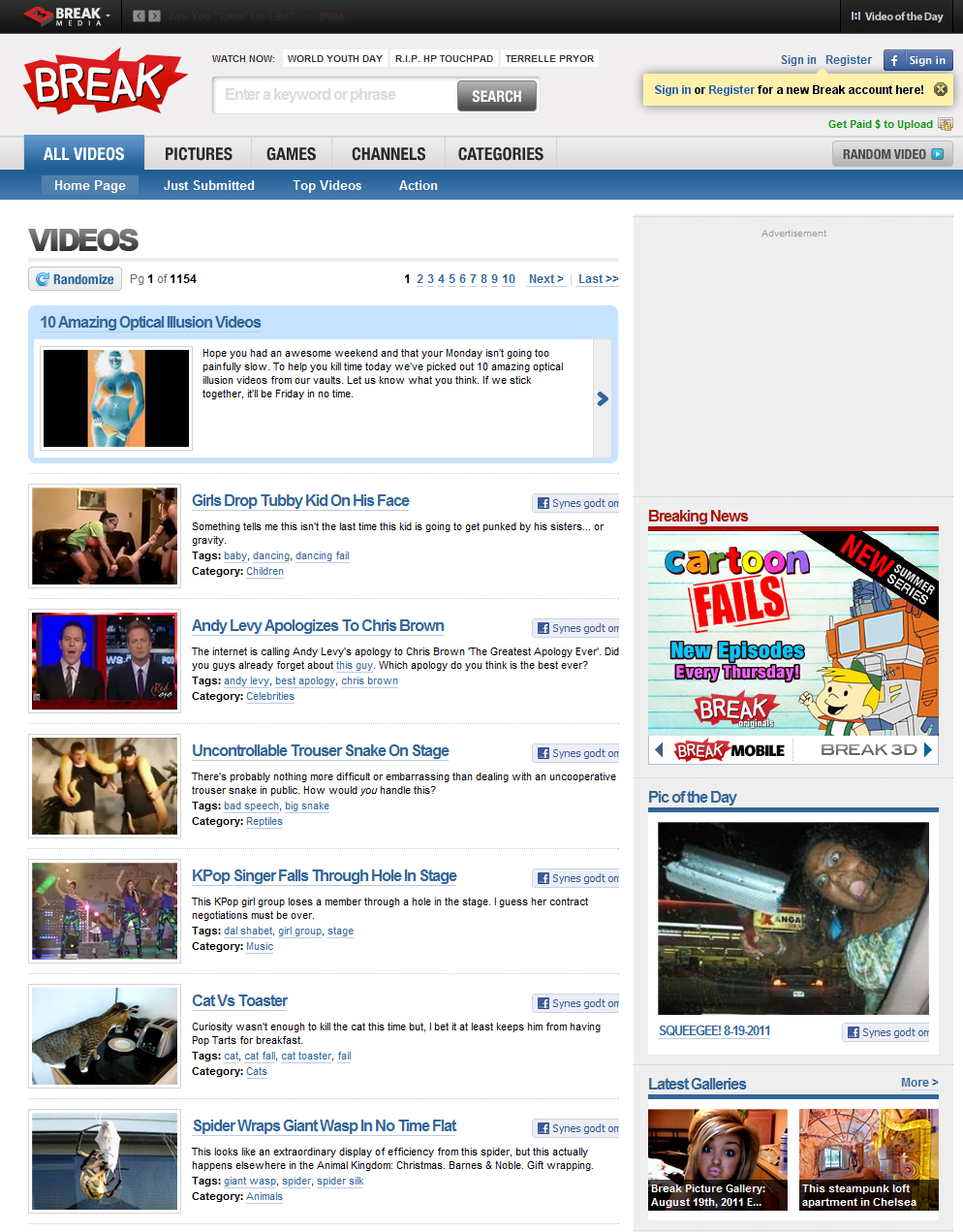The height and width of the screenshot is (1232, 963).
Task: Click Next page link
Action: (x=546, y=279)
